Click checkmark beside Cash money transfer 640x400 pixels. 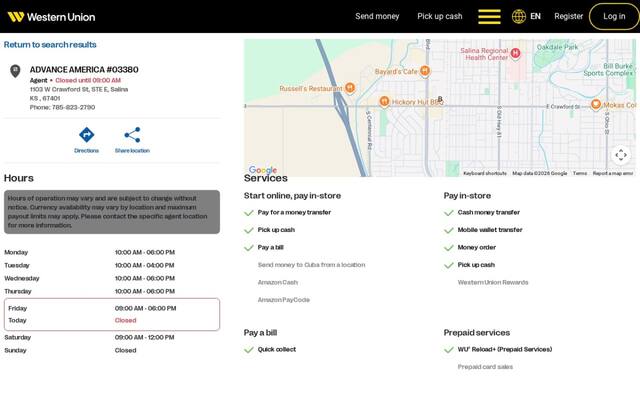pyautogui.click(x=449, y=213)
